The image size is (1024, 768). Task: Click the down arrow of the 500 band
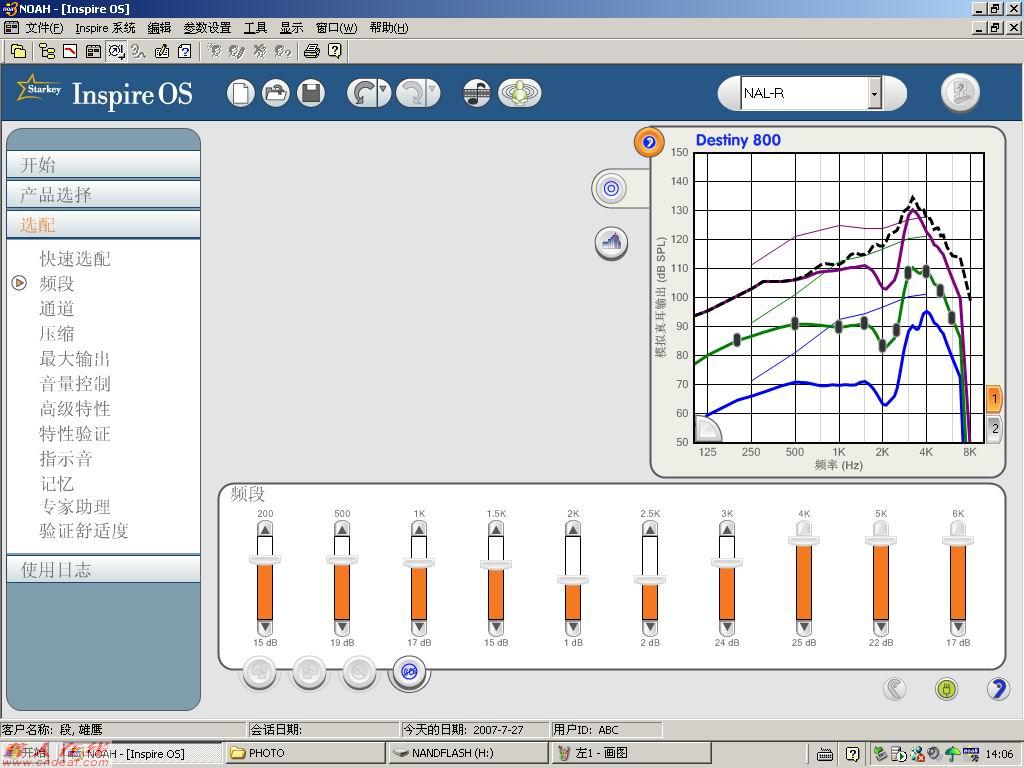pos(342,628)
